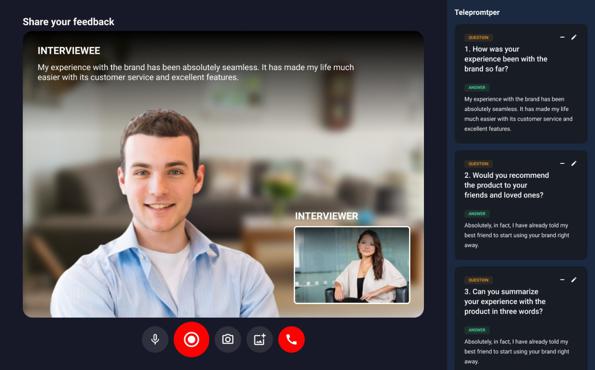Mute the microphone button
Image resolution: width=595 pixels, height=370 pixels.
click(x=155, y=339)
